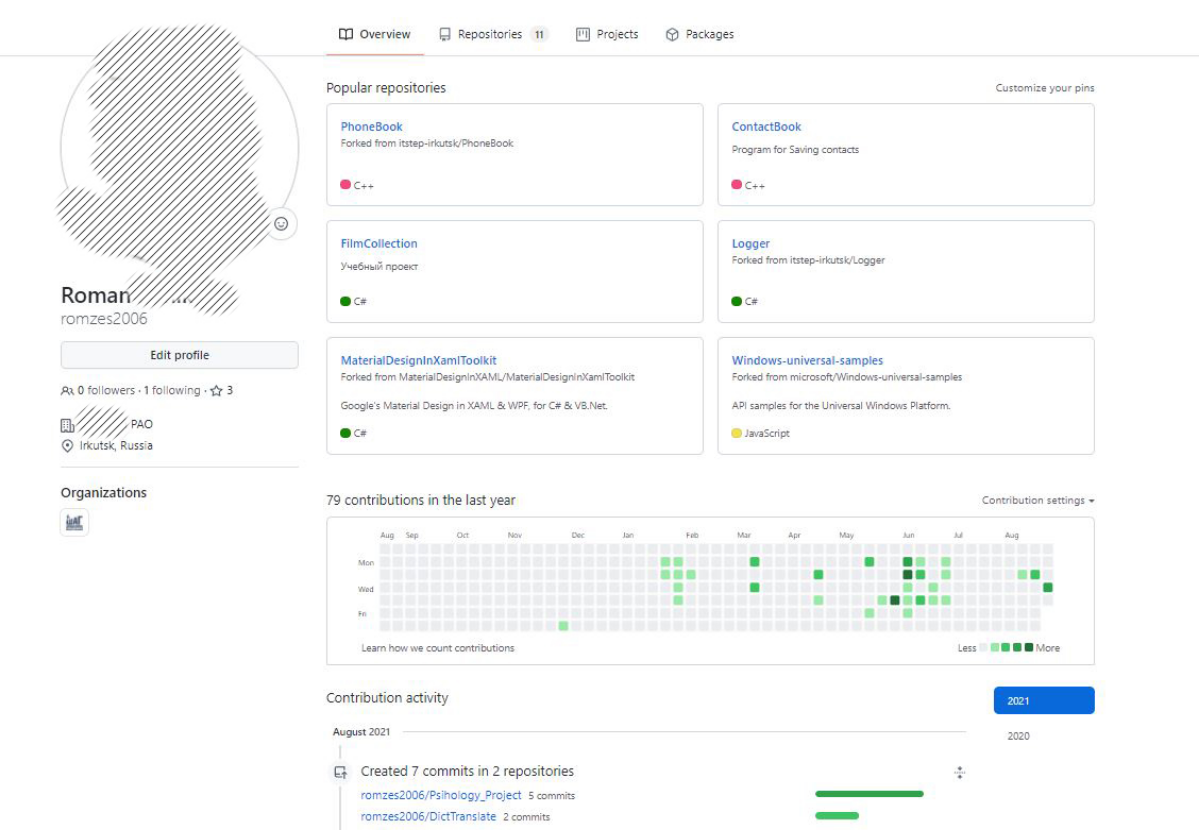1199x830 pixels.
Task: Click the cube icon on Packages tab
Action: 673,34
